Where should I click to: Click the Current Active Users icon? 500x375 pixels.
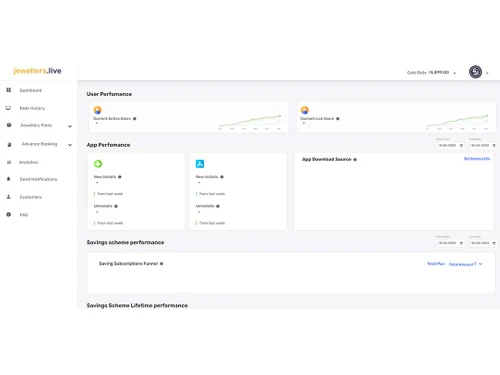coord(98,110)
